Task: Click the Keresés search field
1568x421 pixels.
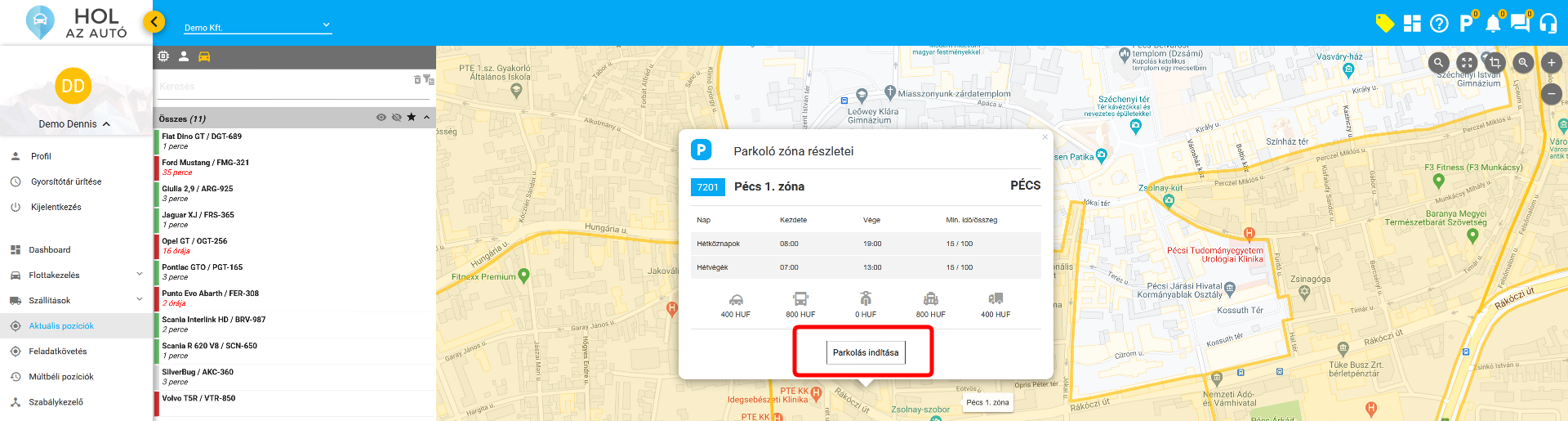Action: (282, 86)
